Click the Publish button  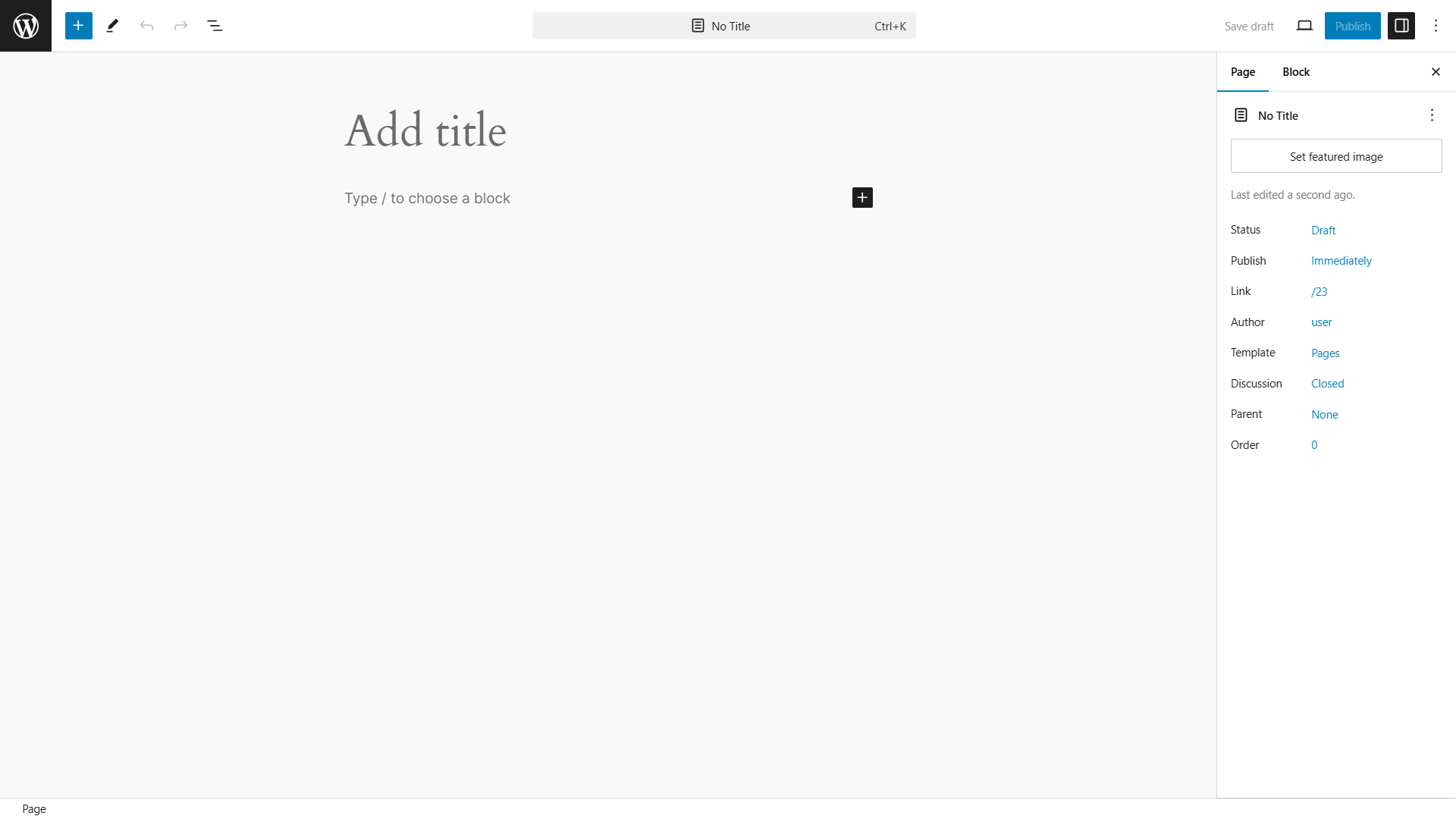1352,25
